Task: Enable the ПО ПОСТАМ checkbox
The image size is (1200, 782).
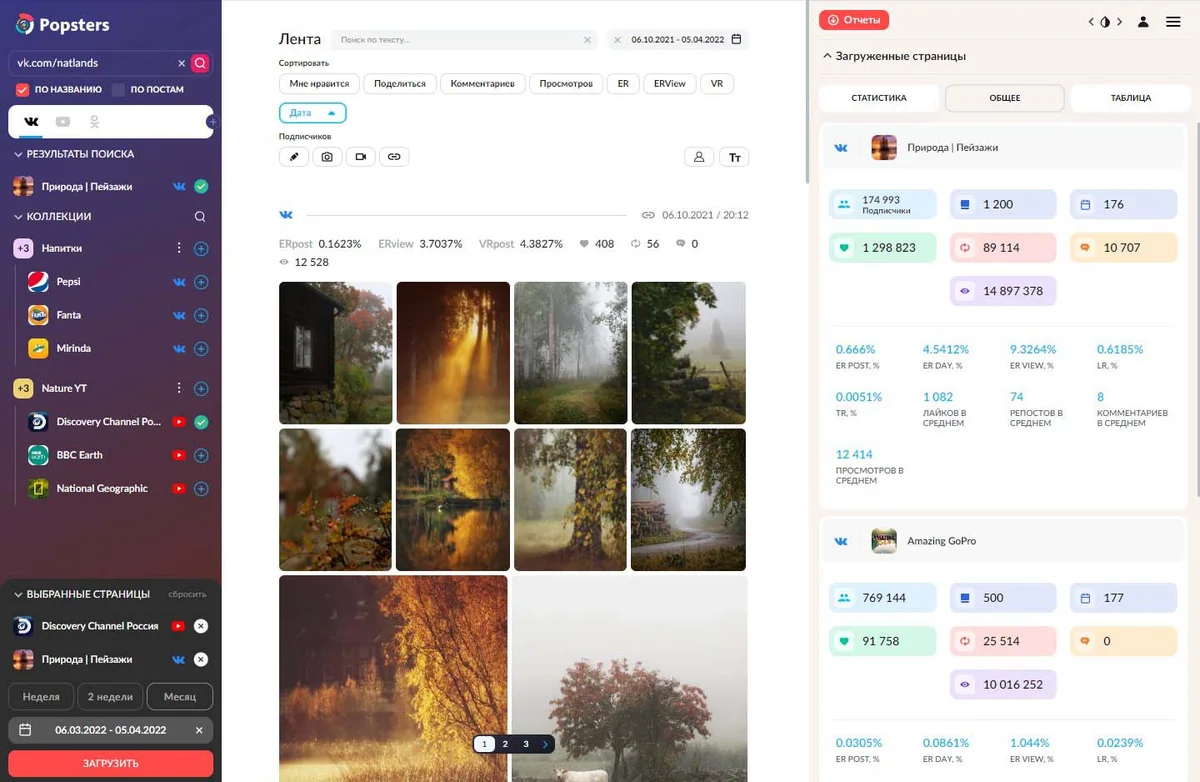Action: coord(118,90)
